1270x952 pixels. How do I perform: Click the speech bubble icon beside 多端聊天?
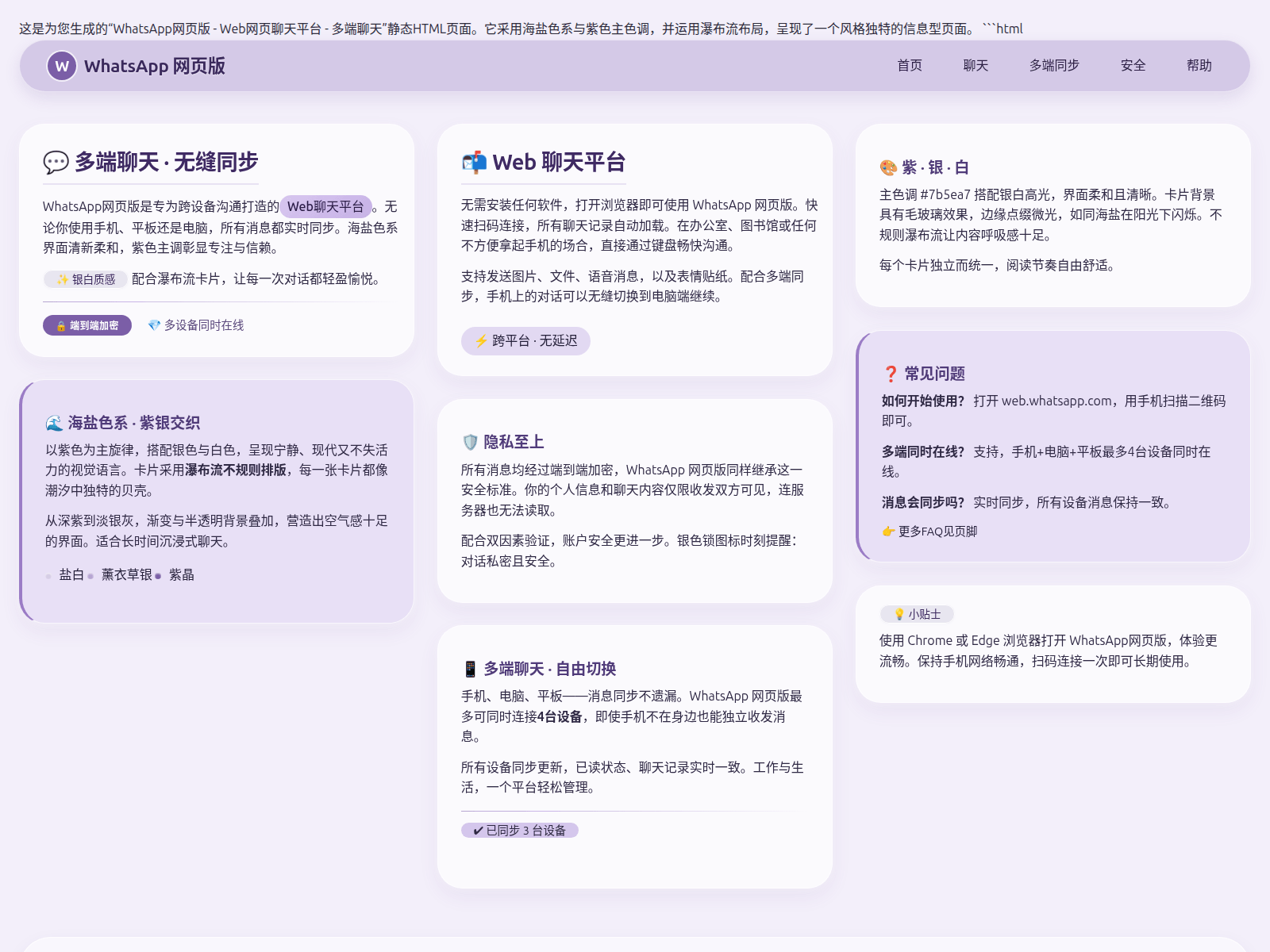[x=56, y=163]
